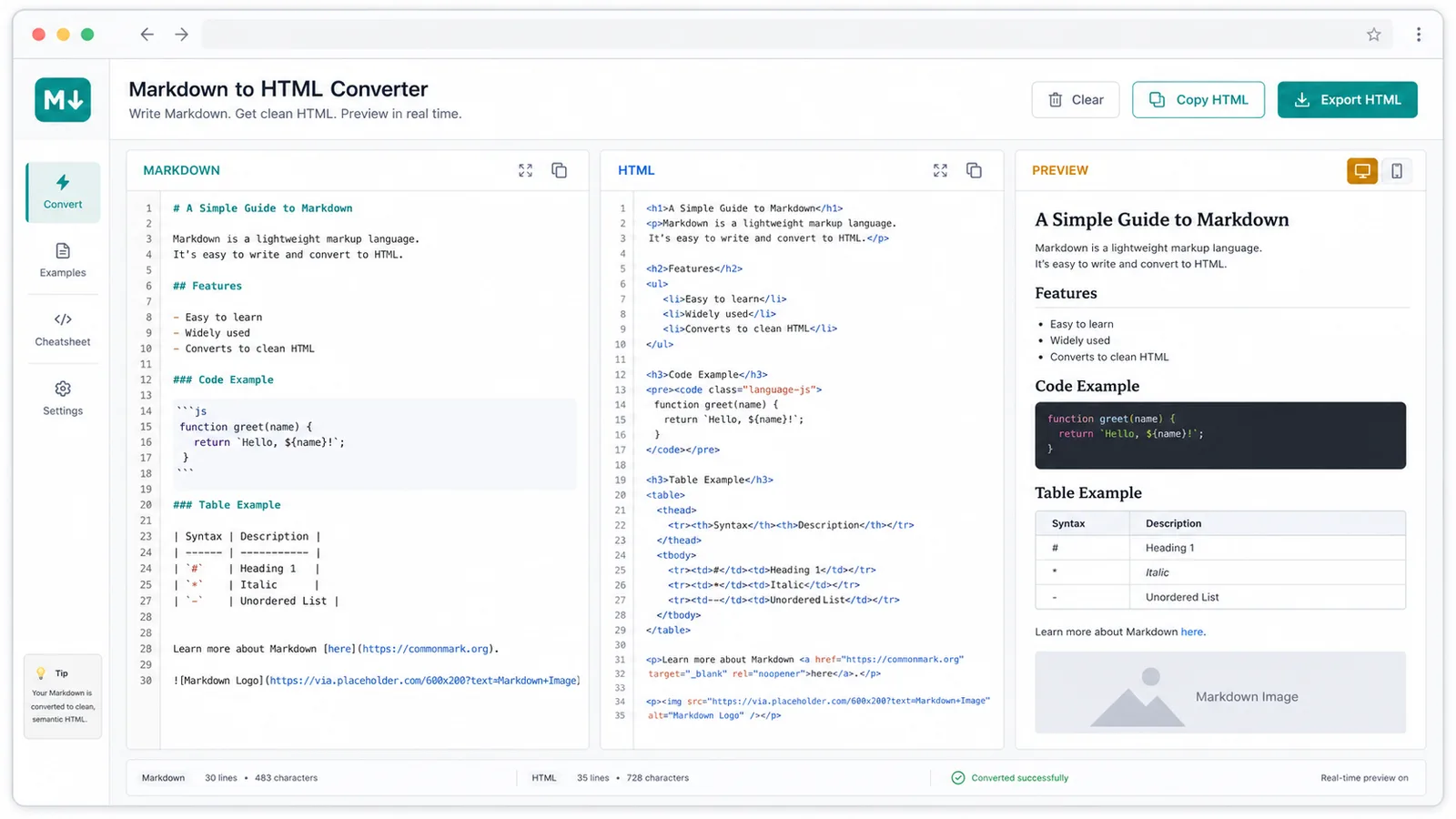Click the 'Heading 1' table cell
This screenshot has width=1456, height=819.
(1170, 548)
